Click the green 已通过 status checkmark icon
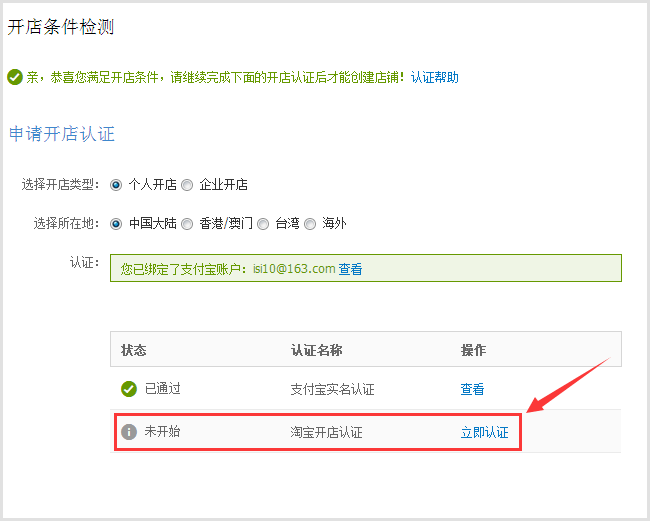Viewport: 650px width, 521px height. pos(129,389)
